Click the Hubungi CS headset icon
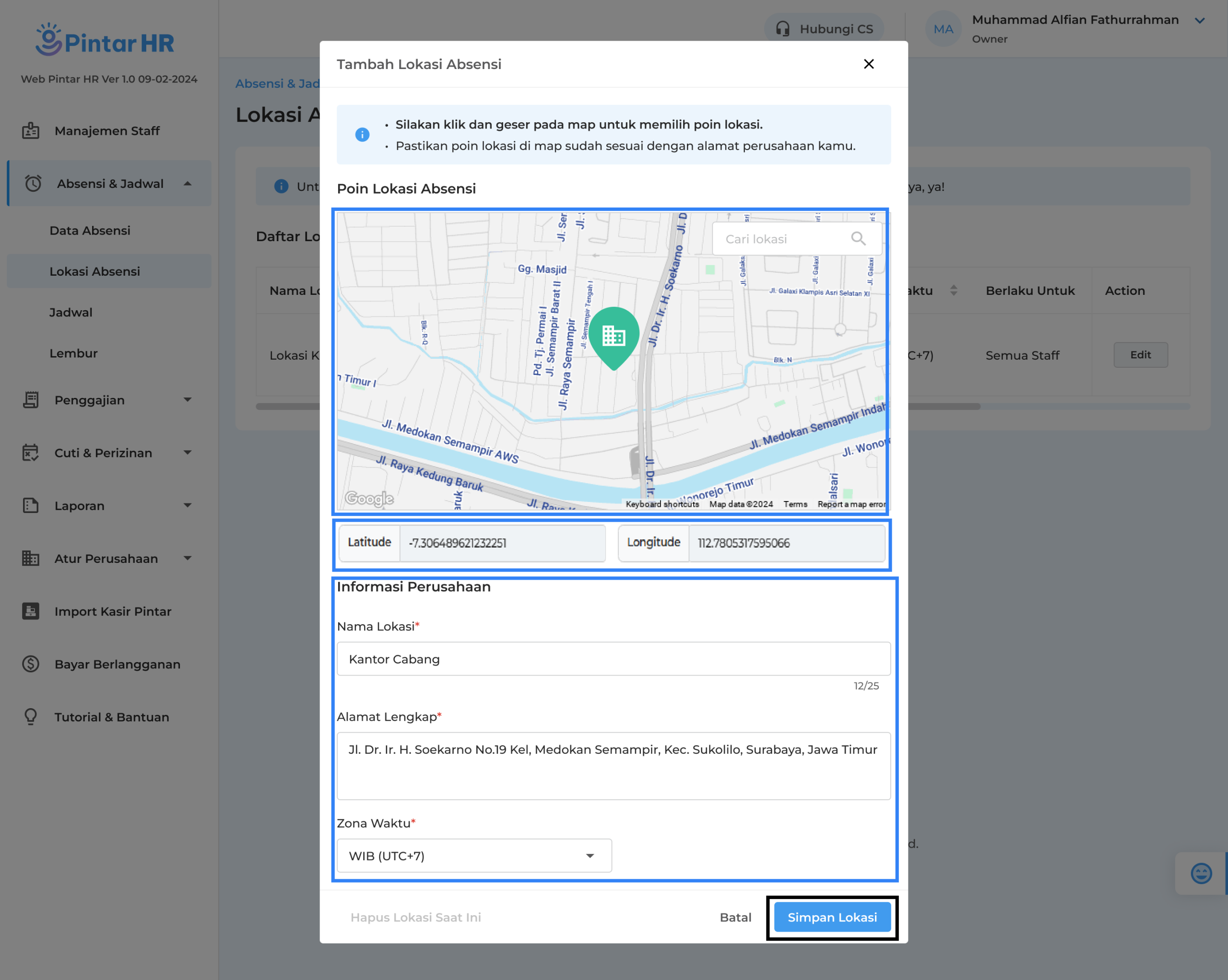Screen dimensions: 1228x980 pos(782,29)
